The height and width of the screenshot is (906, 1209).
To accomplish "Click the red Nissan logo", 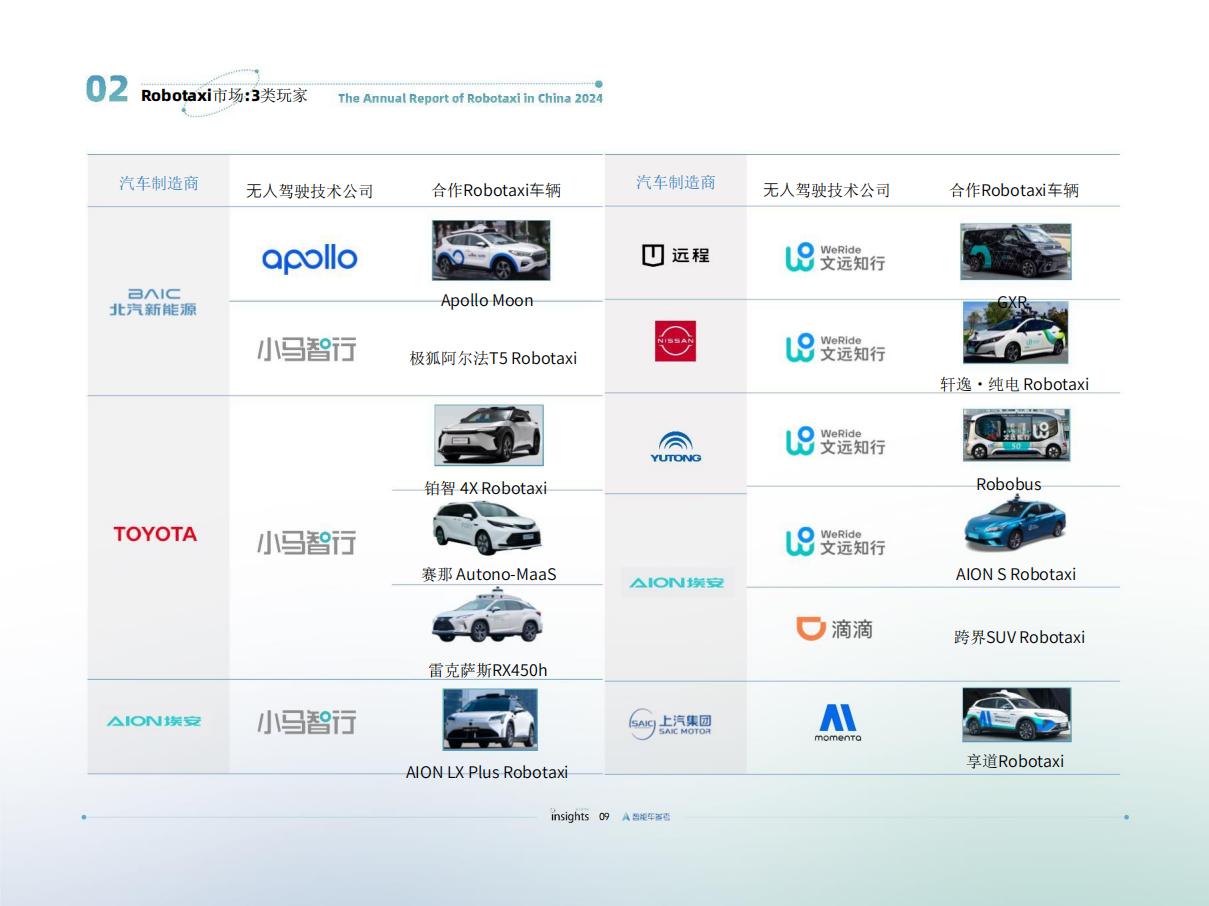I will (x=675, y=341).
